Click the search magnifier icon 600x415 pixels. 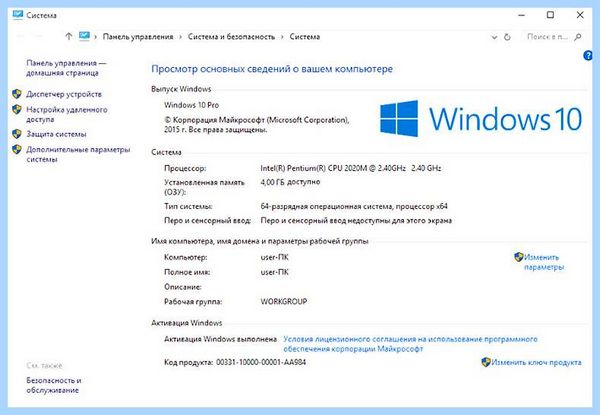(578, 37)
